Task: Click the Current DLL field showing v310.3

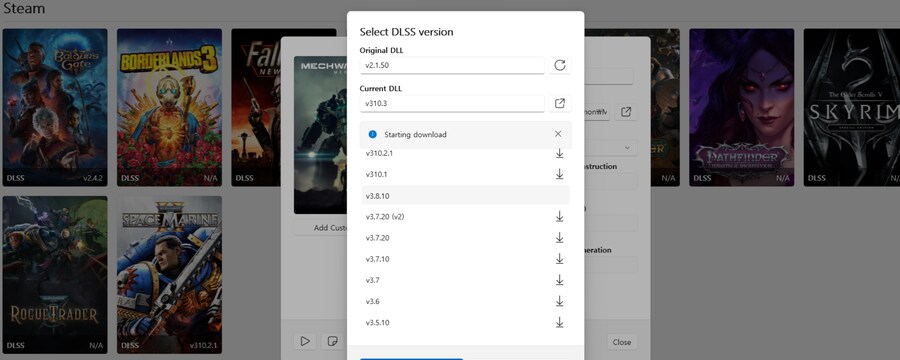Action: click(452, 104)
